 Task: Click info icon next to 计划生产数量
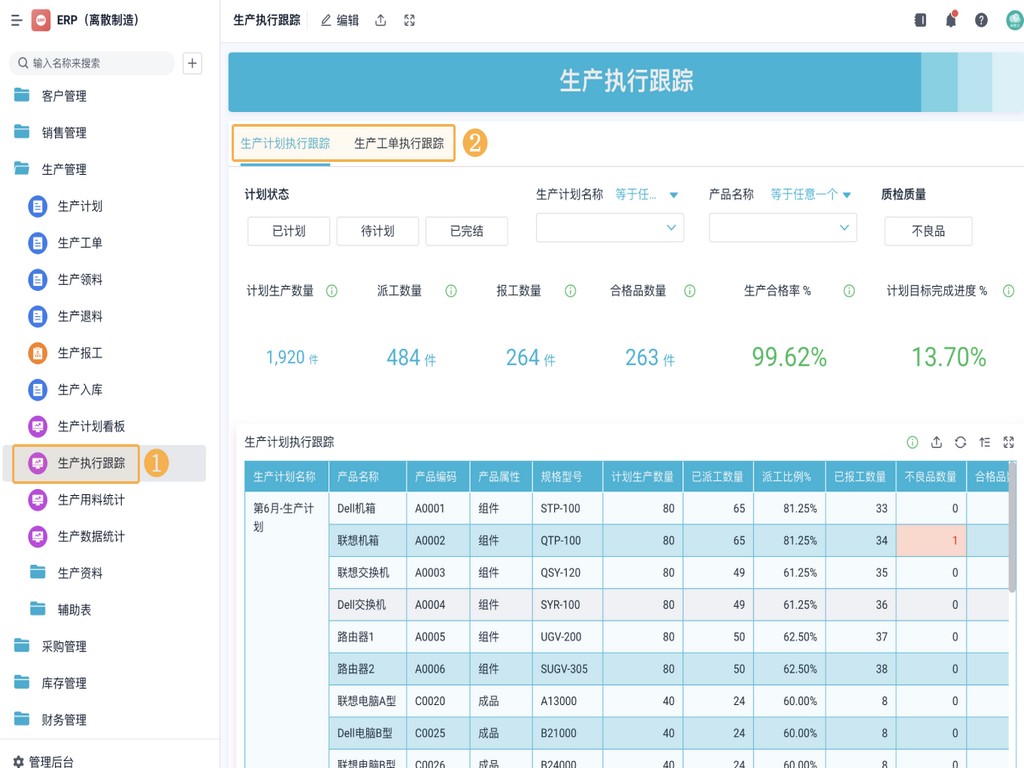click(x=332, y=291)
